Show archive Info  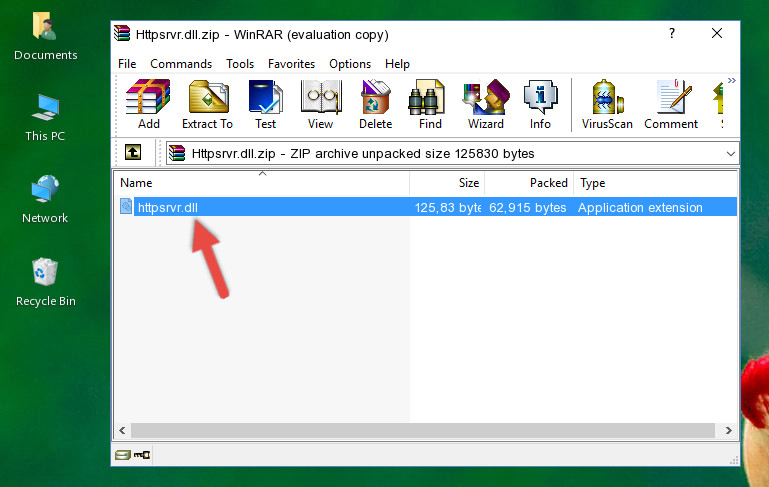click(540, 104)
